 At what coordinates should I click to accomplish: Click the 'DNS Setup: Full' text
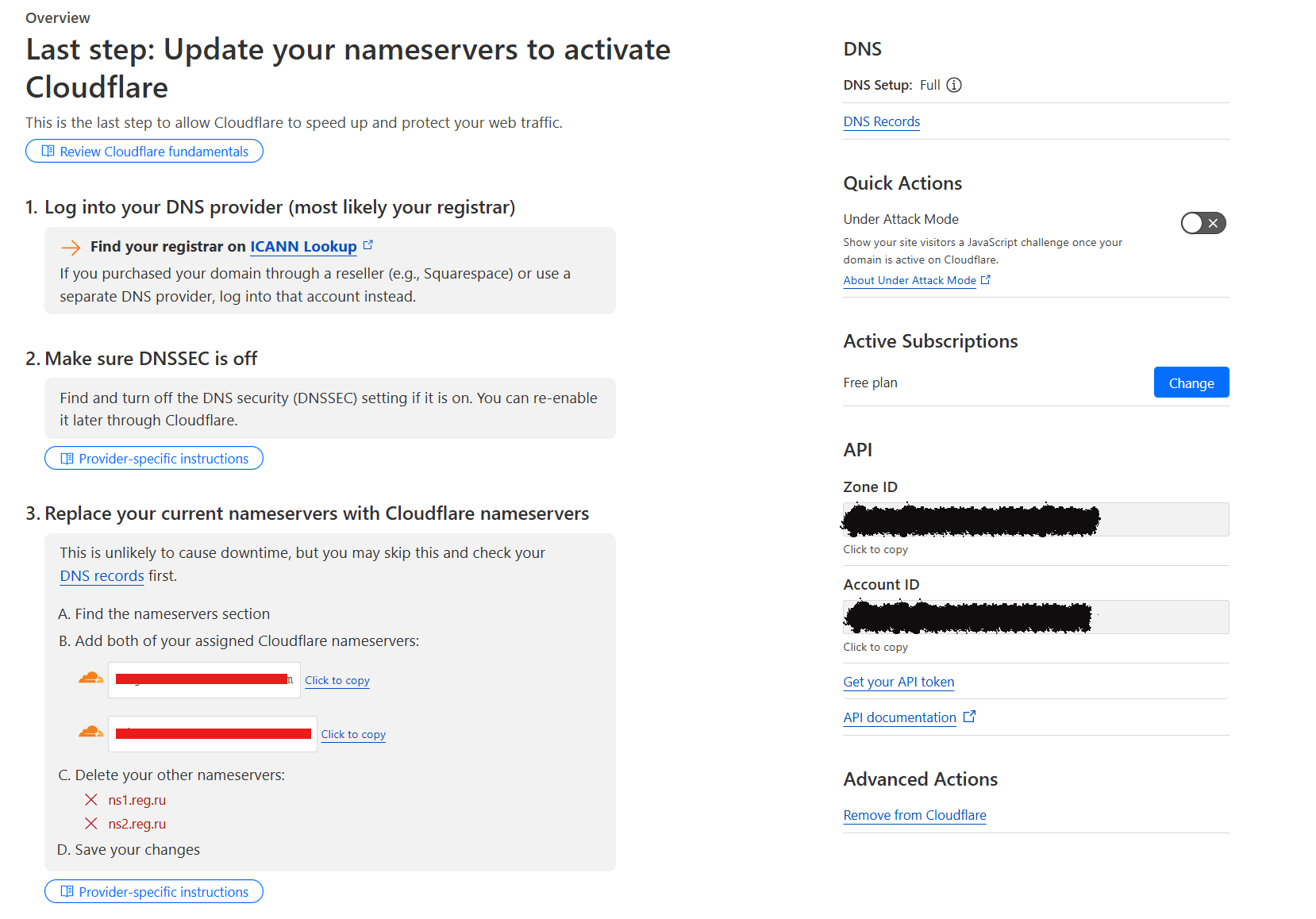click(x=891, y=85)
